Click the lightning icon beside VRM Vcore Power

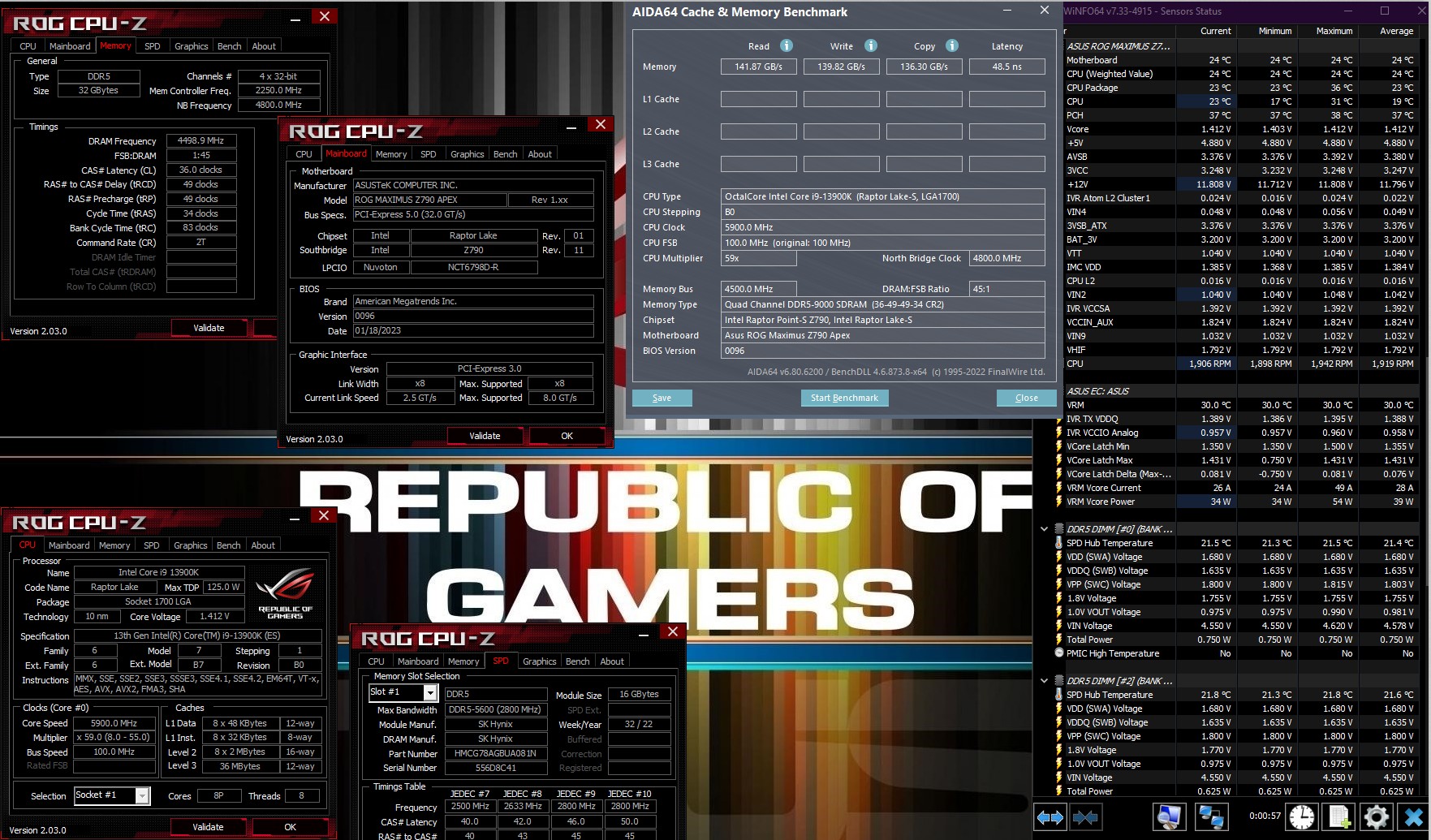click(1058, 502)
